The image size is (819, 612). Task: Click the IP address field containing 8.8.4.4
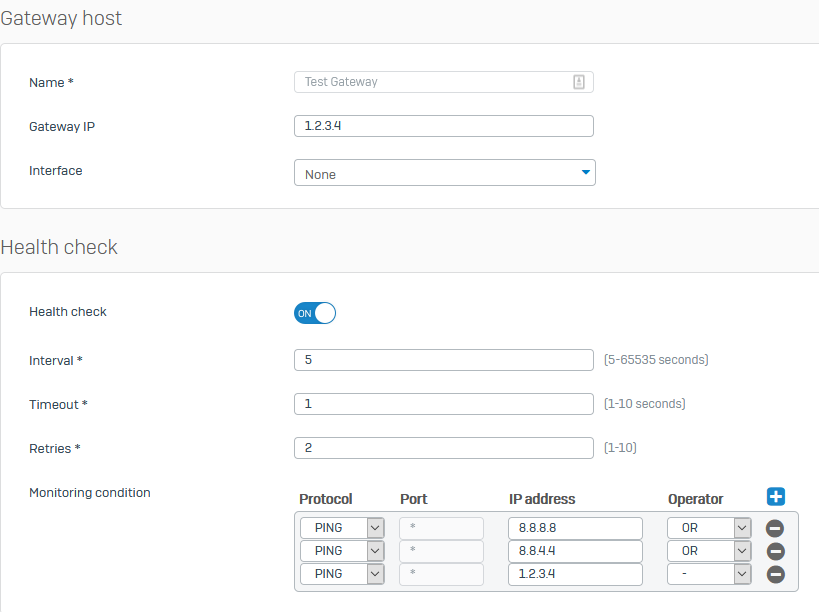point(575,551)
